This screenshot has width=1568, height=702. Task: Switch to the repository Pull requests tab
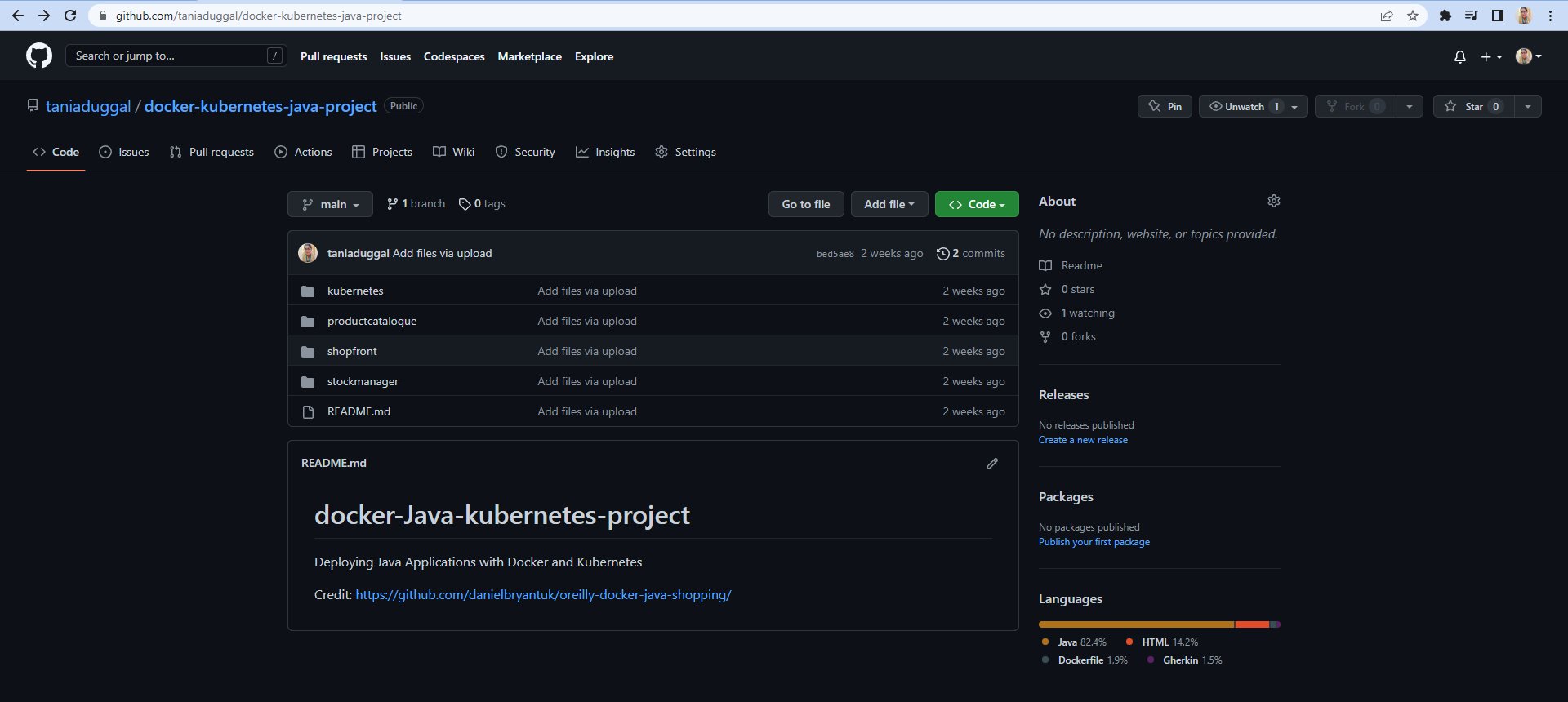click(x=212, y=152)
